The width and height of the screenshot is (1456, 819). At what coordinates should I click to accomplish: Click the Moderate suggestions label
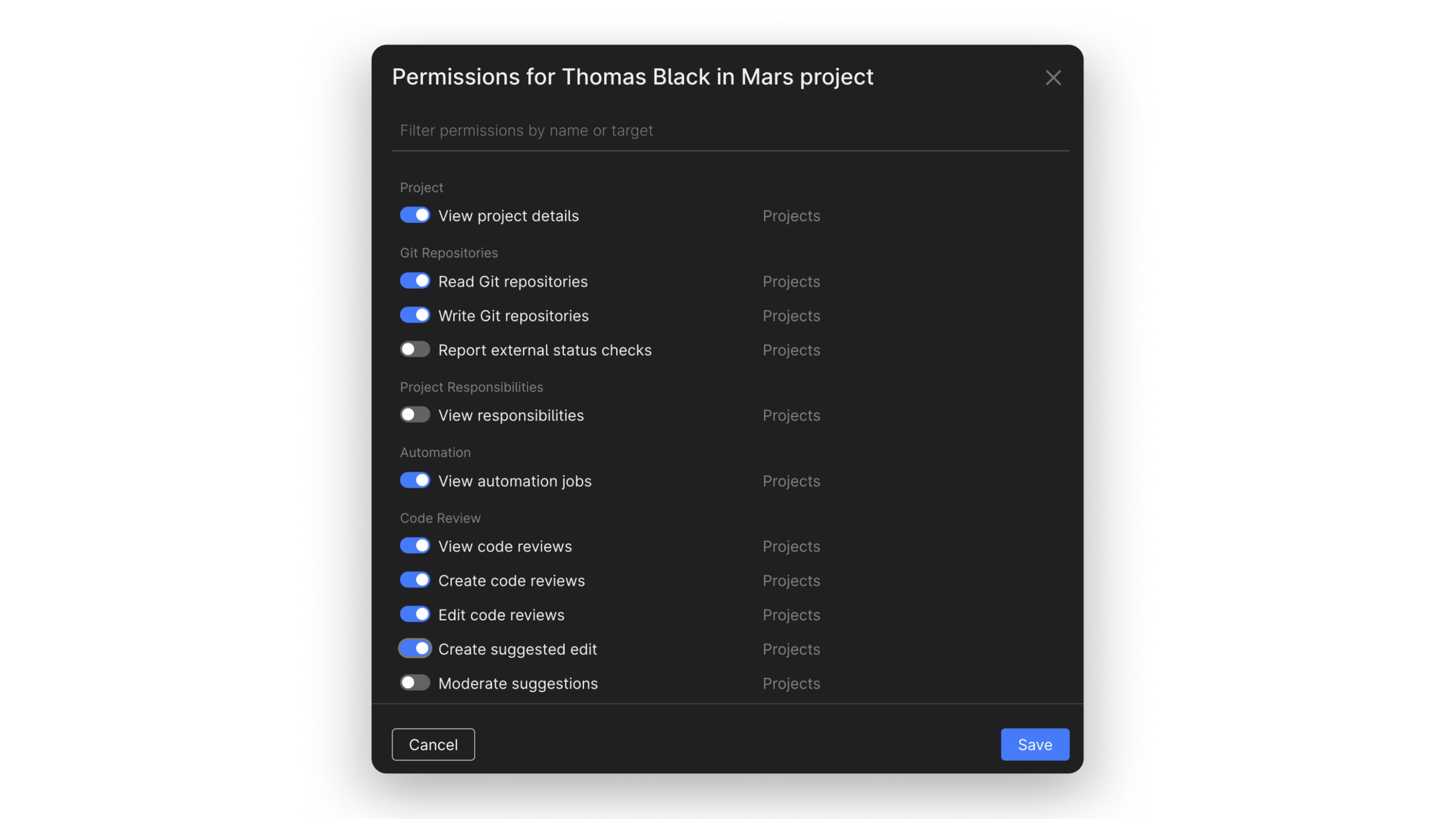coord(518,683)
